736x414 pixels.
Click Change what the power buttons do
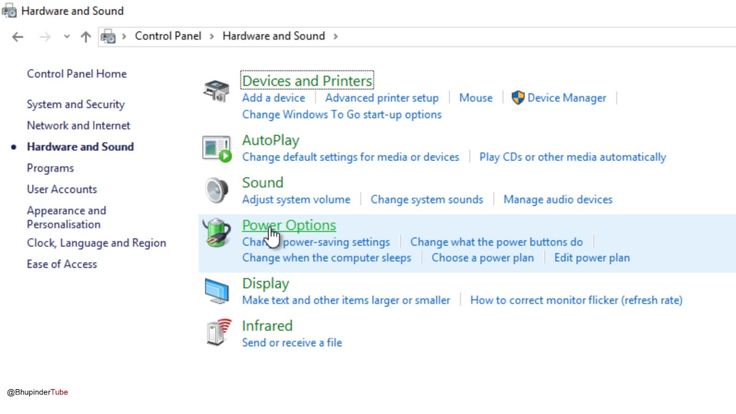pos(497,242)
